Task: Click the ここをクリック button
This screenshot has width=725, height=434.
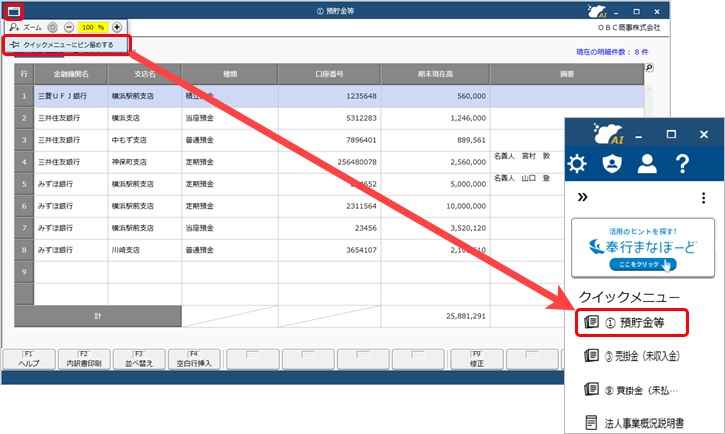Action: click(x=643, y=264)
